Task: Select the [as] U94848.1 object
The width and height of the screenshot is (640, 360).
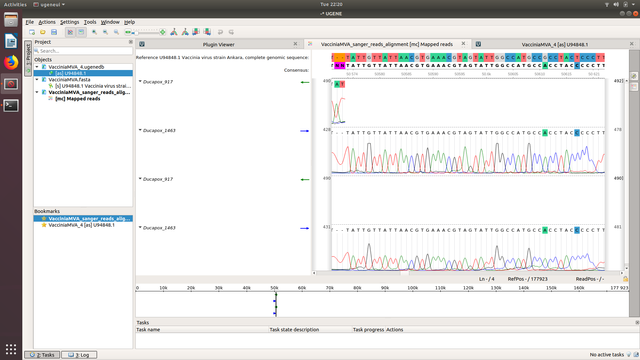Action: coord(83,73)
